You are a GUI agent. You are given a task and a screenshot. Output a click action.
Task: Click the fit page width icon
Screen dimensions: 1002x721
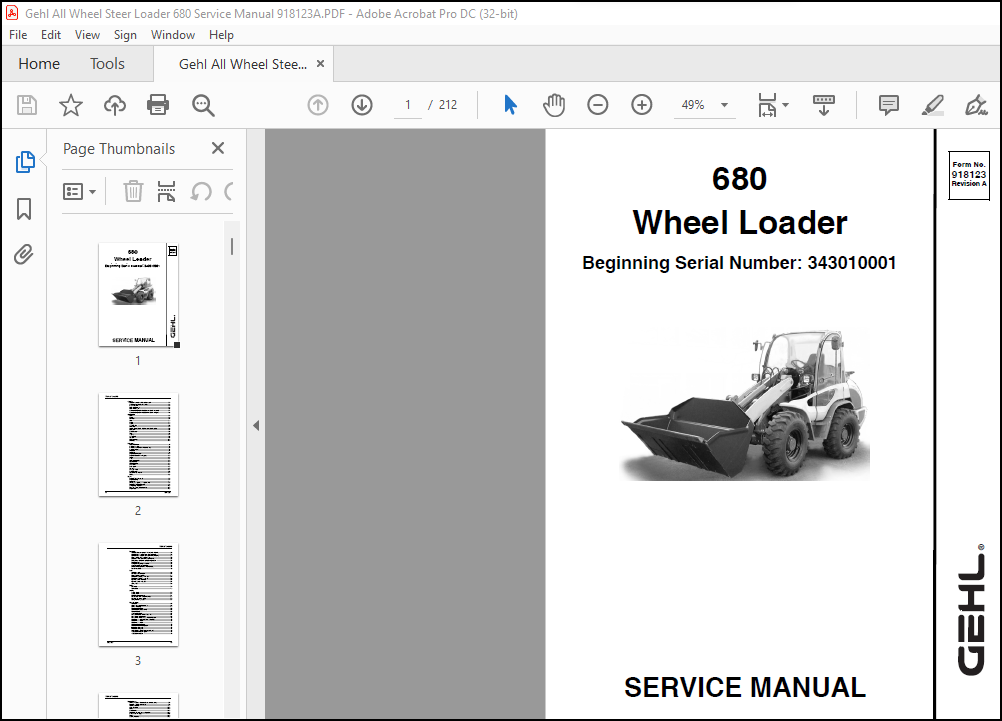point(767,105)
